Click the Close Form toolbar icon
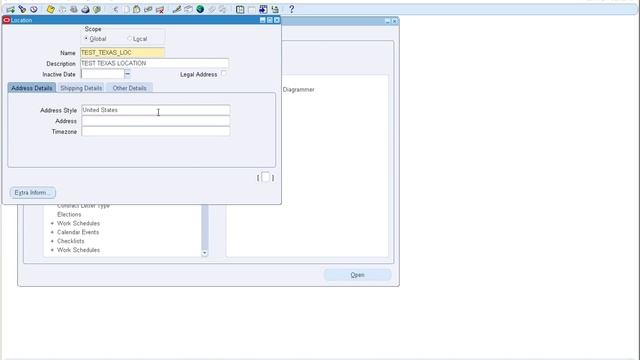The width and height of the screenshot is (640, 360). (x=97, y=9)
